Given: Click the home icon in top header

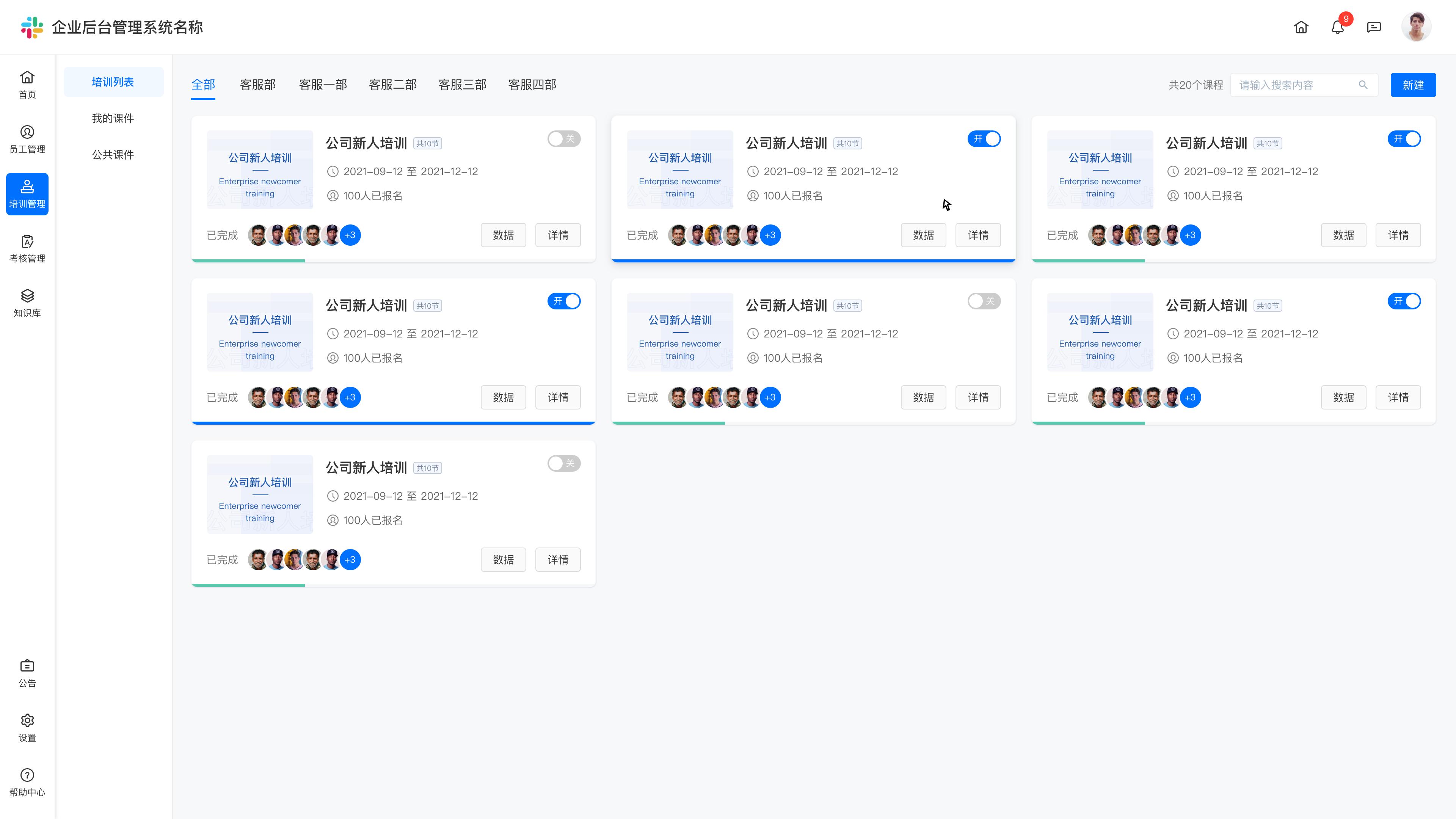Looking at the screenshot, I should pos(1301,27).
